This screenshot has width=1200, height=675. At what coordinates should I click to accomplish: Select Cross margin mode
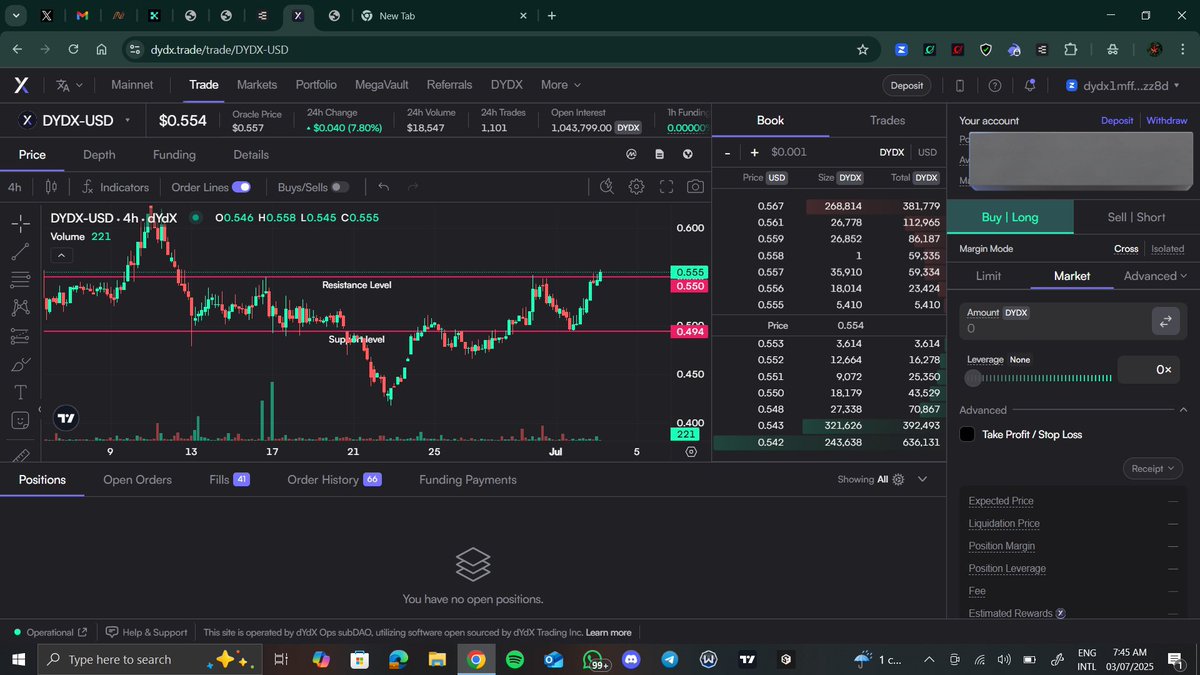(1126, 249)
